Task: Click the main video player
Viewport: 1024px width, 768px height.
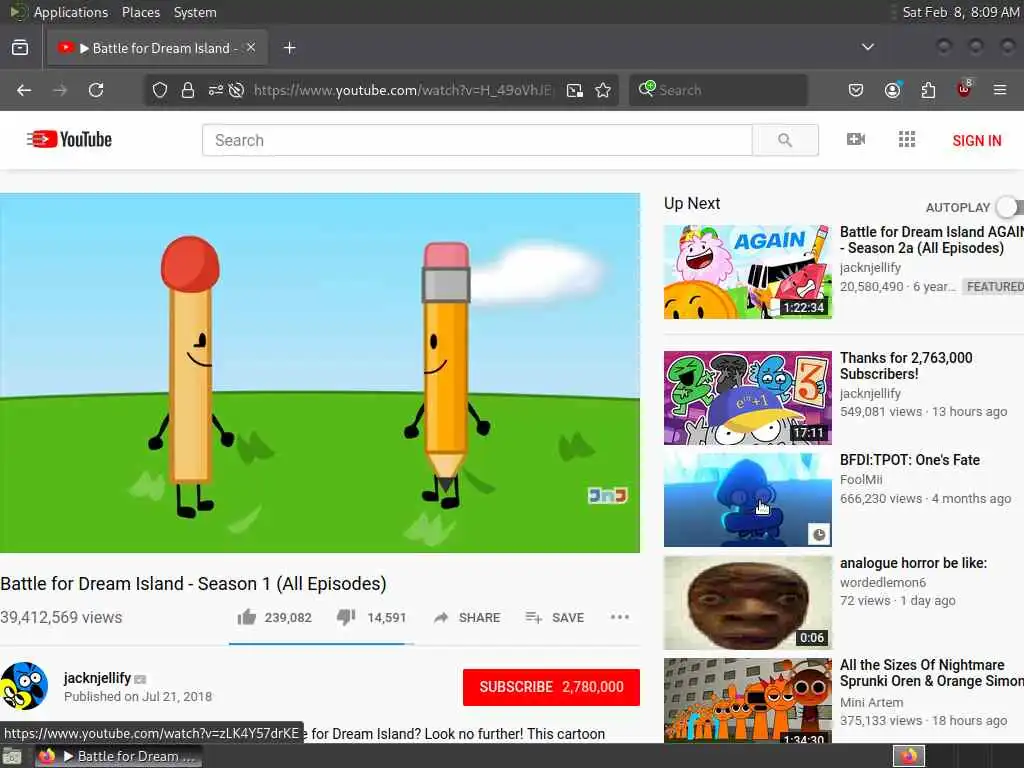Action: pyautogui.click(x=320, y=373)
